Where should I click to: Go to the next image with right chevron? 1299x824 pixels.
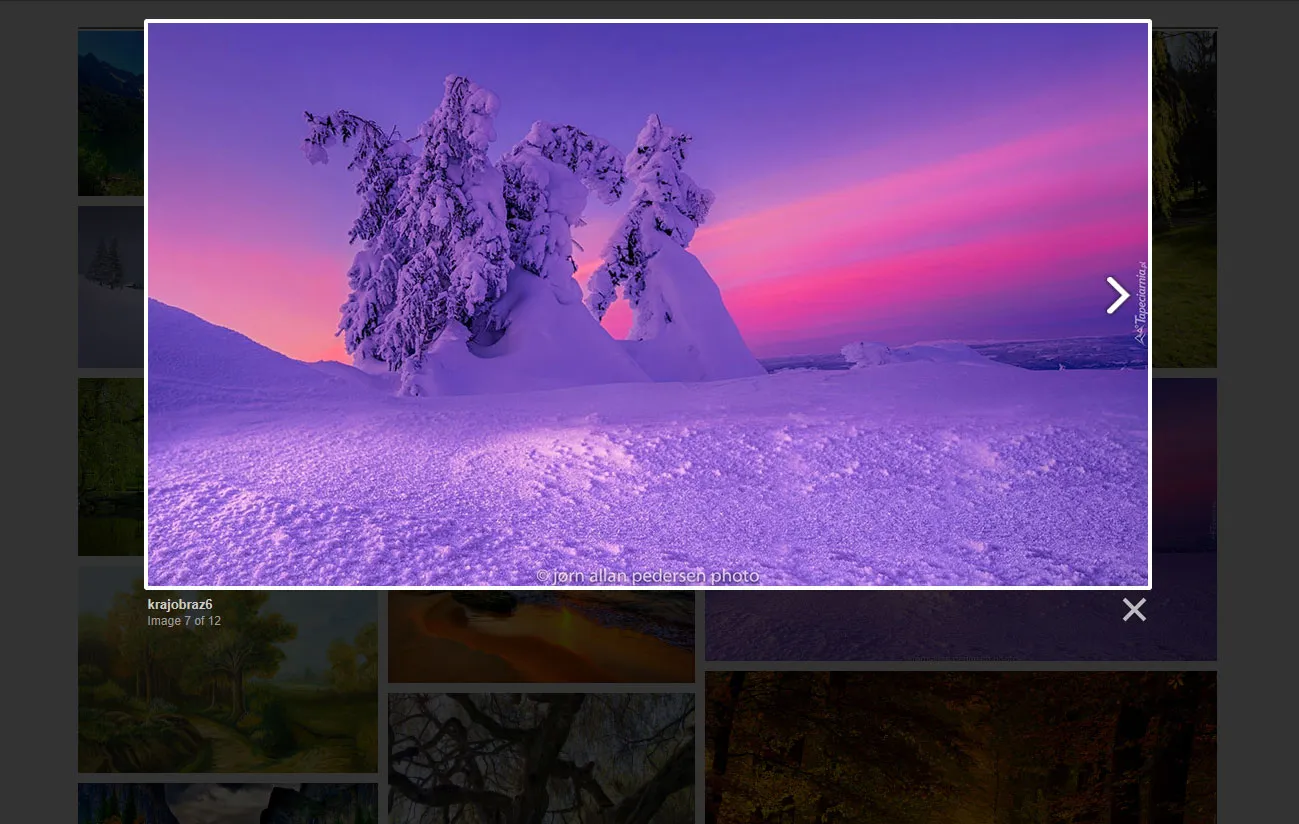pyautogui.click(x=1116, y=295)
